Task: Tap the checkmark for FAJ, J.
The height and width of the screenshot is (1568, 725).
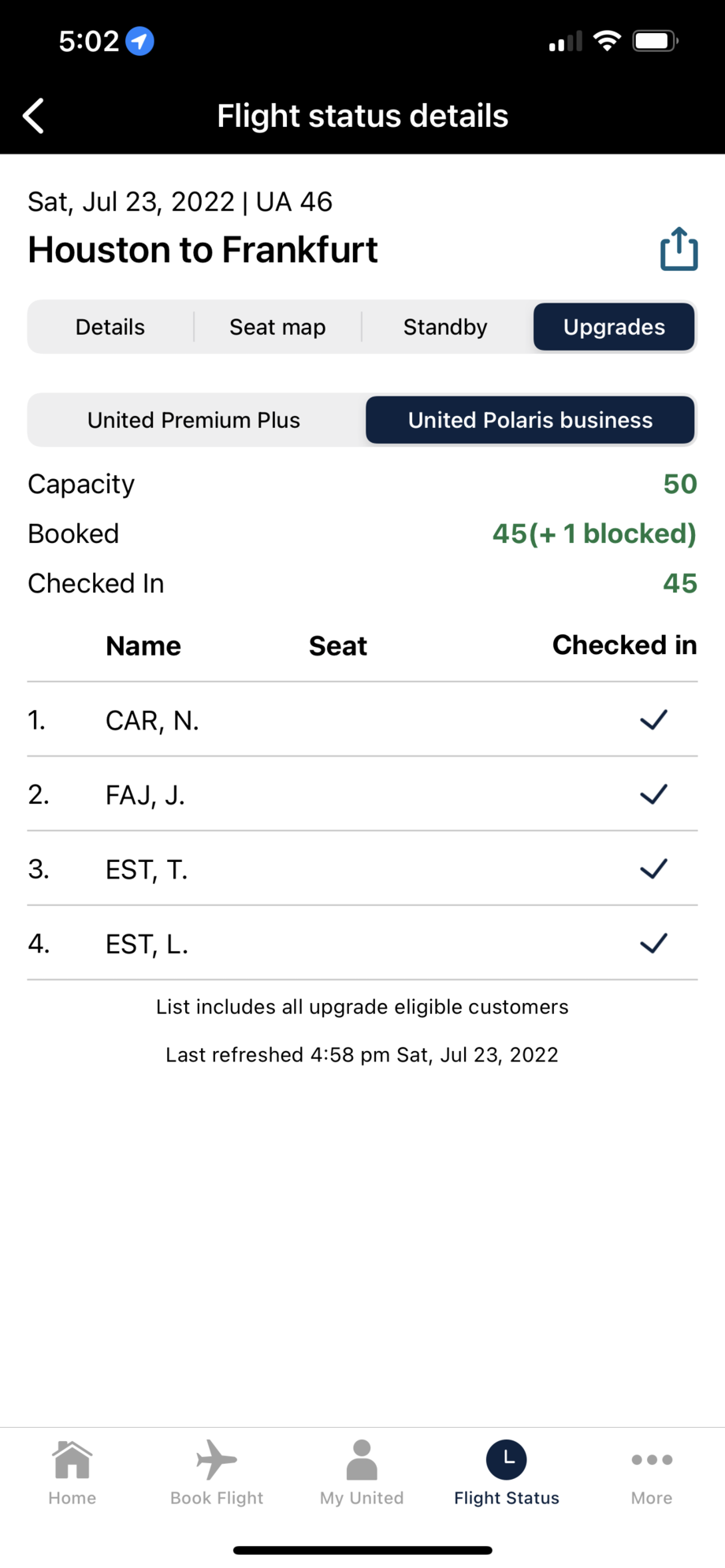Action: pyautogui.click(x=653, y=794)
